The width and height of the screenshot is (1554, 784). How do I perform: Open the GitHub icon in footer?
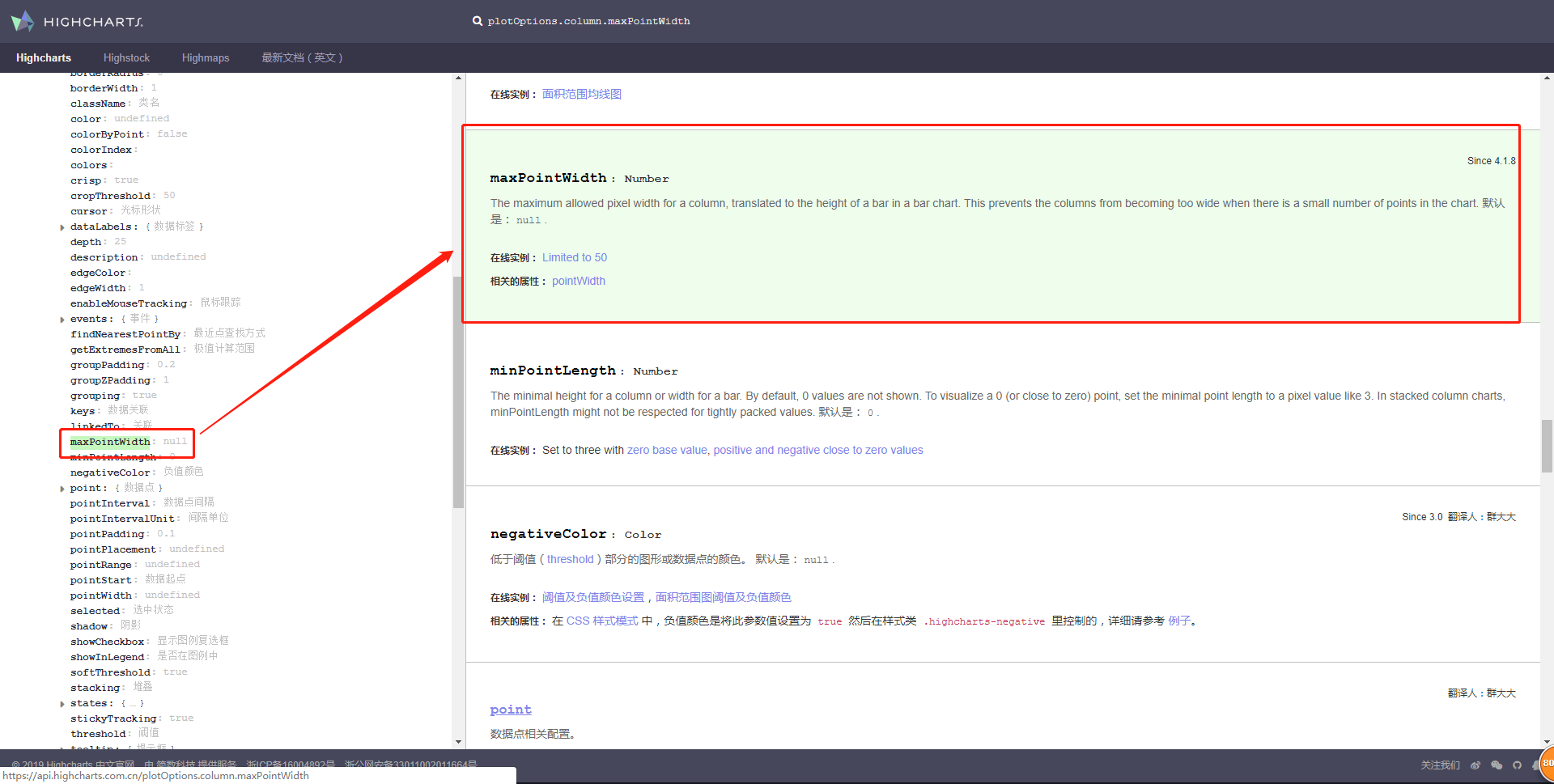1517,765
